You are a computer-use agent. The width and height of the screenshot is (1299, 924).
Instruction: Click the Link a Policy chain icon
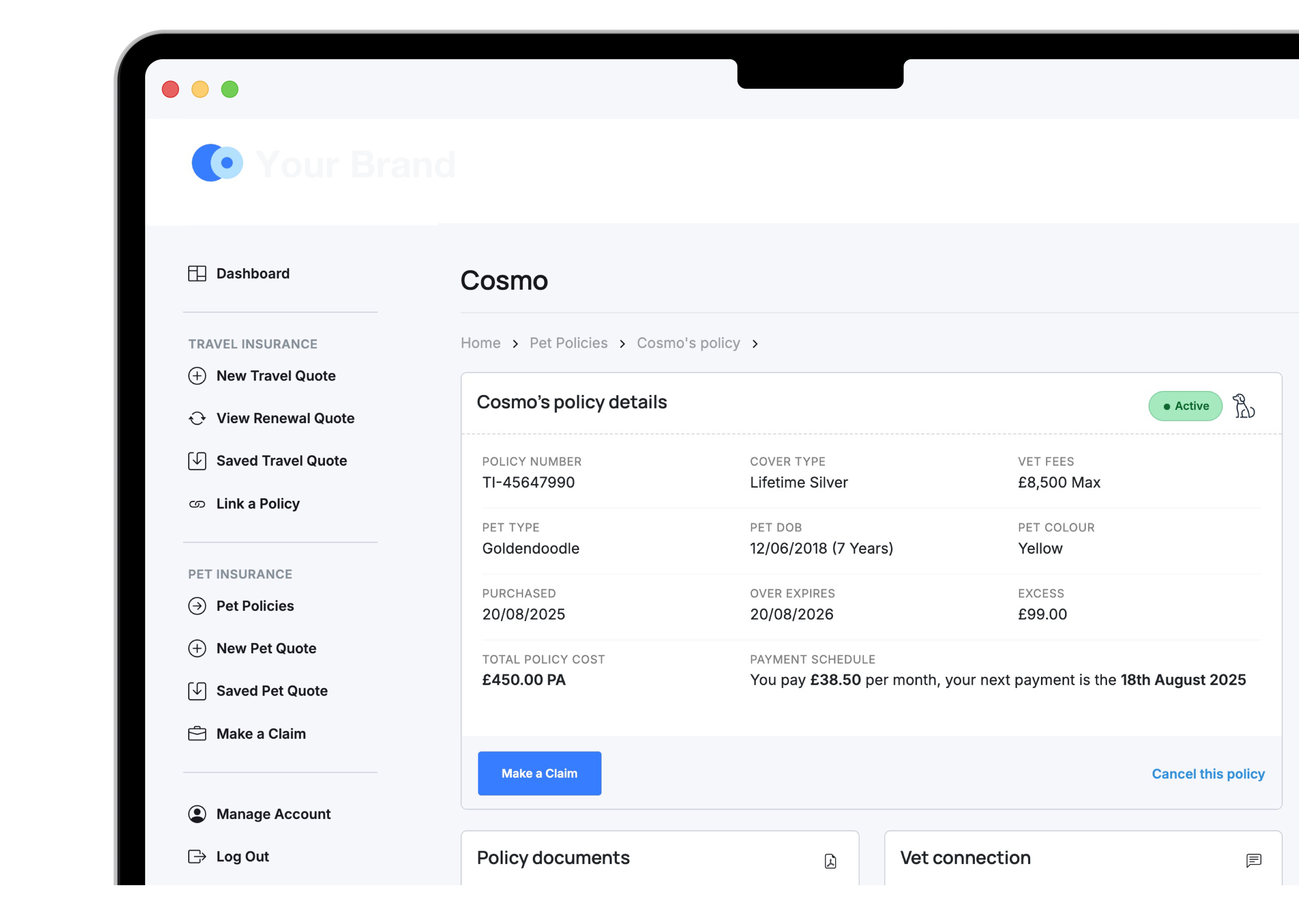[x=197, y=504]
